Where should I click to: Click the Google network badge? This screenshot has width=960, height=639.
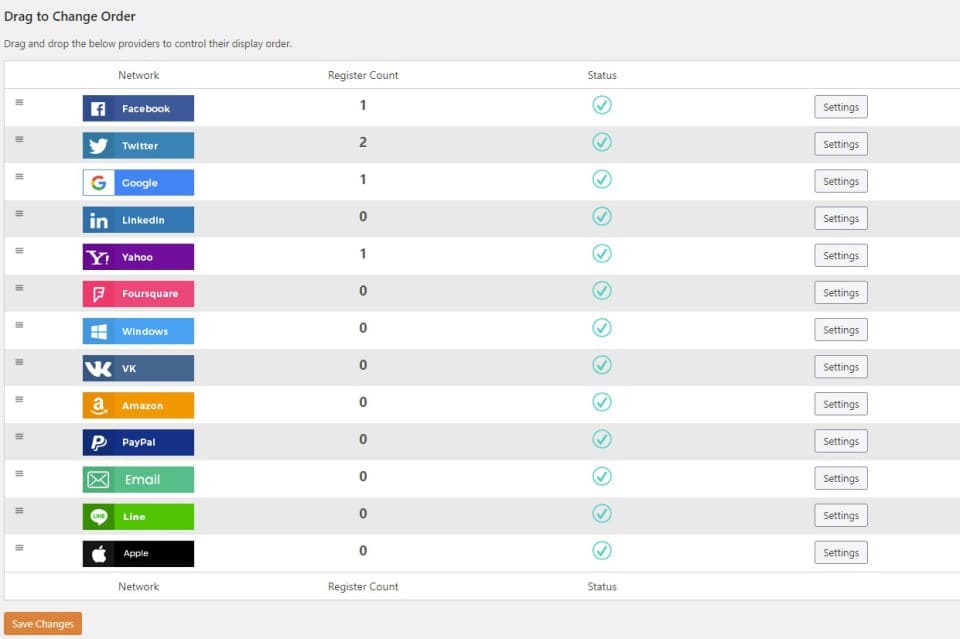coord(138,182)
